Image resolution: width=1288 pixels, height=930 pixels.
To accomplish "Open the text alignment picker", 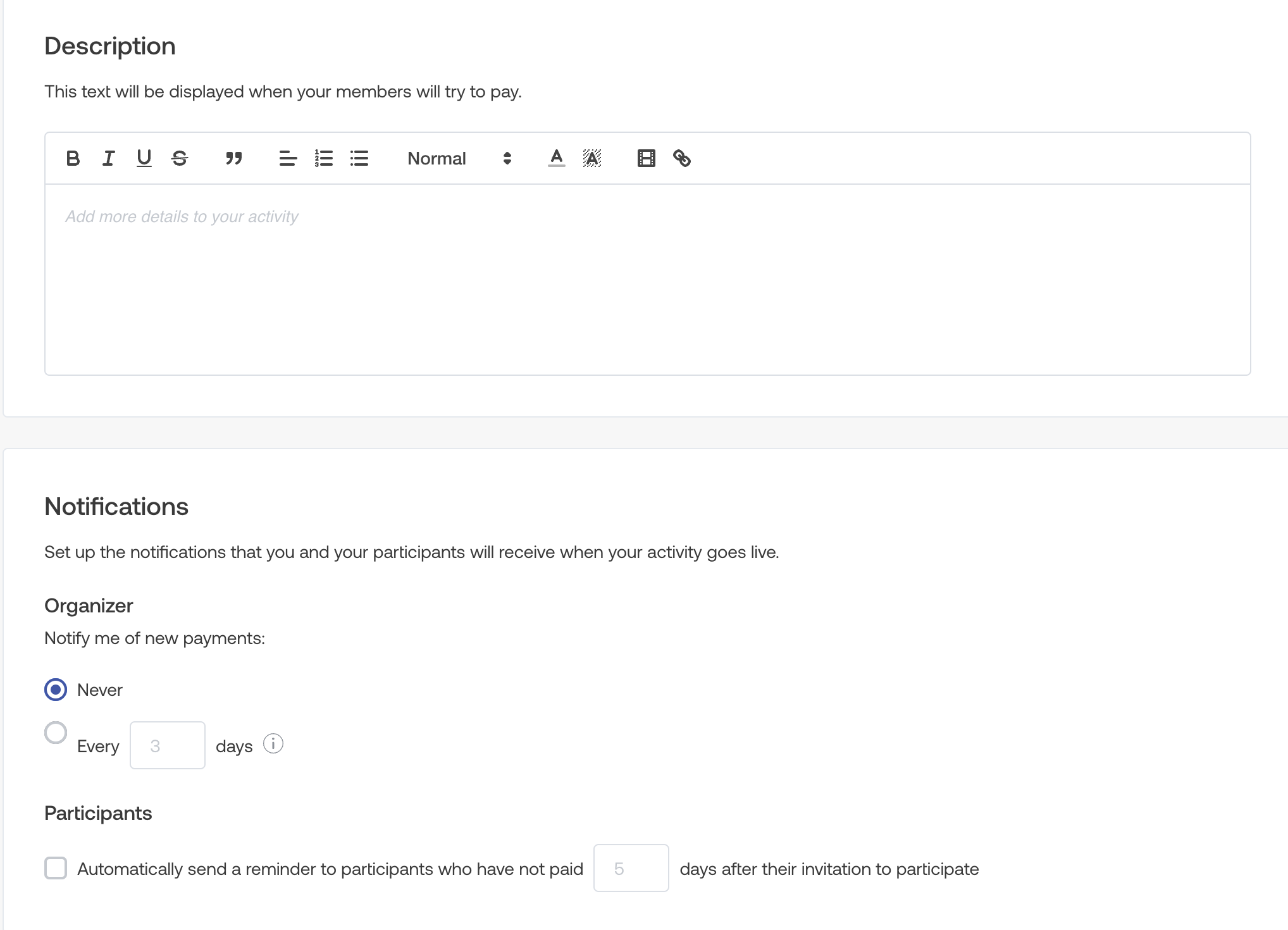I will point(288,158).
